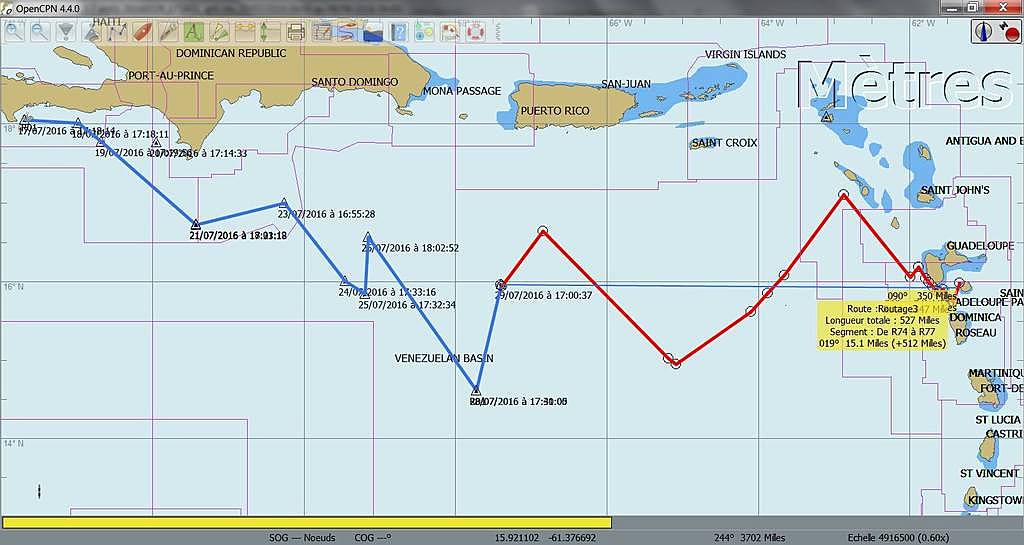Toggle Auto Follow red boat icon
This screenshot has height=545, width=1024.
142,31
